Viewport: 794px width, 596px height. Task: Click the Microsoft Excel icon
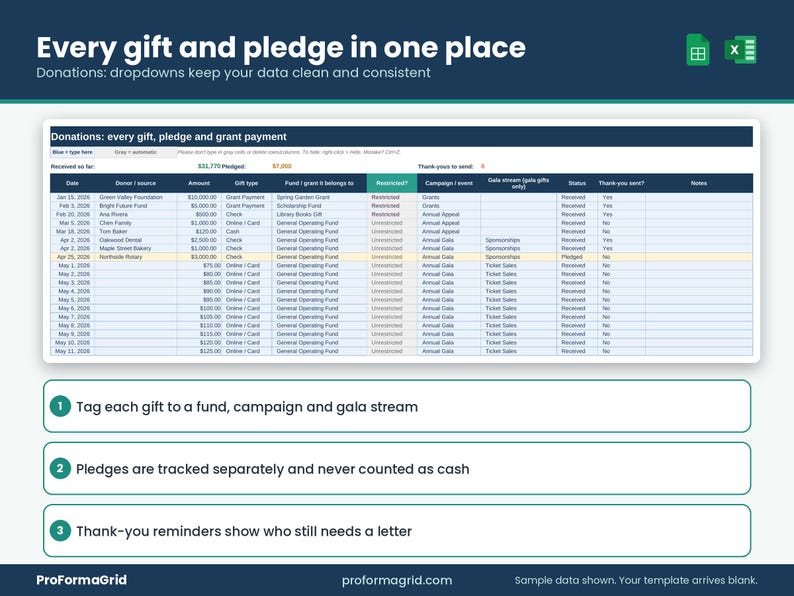tap(740, 50)
